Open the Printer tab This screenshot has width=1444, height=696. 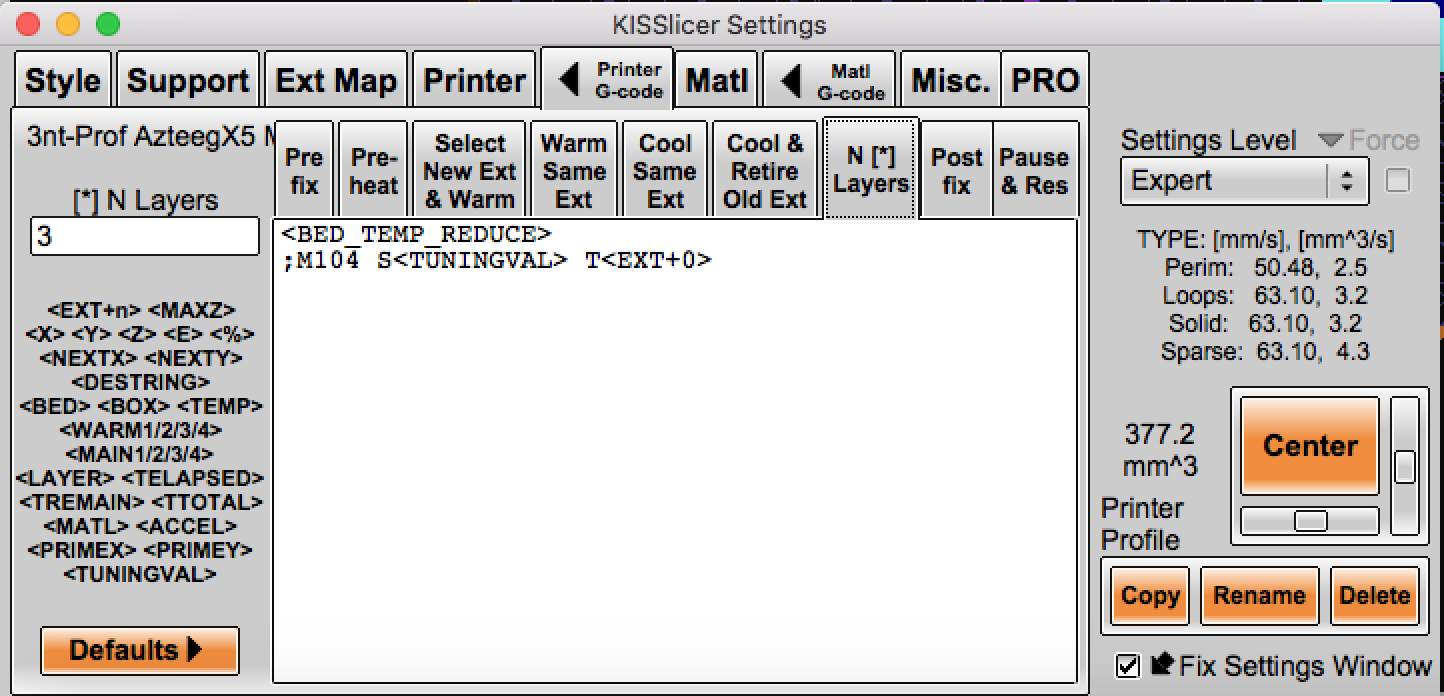(475, 80)
